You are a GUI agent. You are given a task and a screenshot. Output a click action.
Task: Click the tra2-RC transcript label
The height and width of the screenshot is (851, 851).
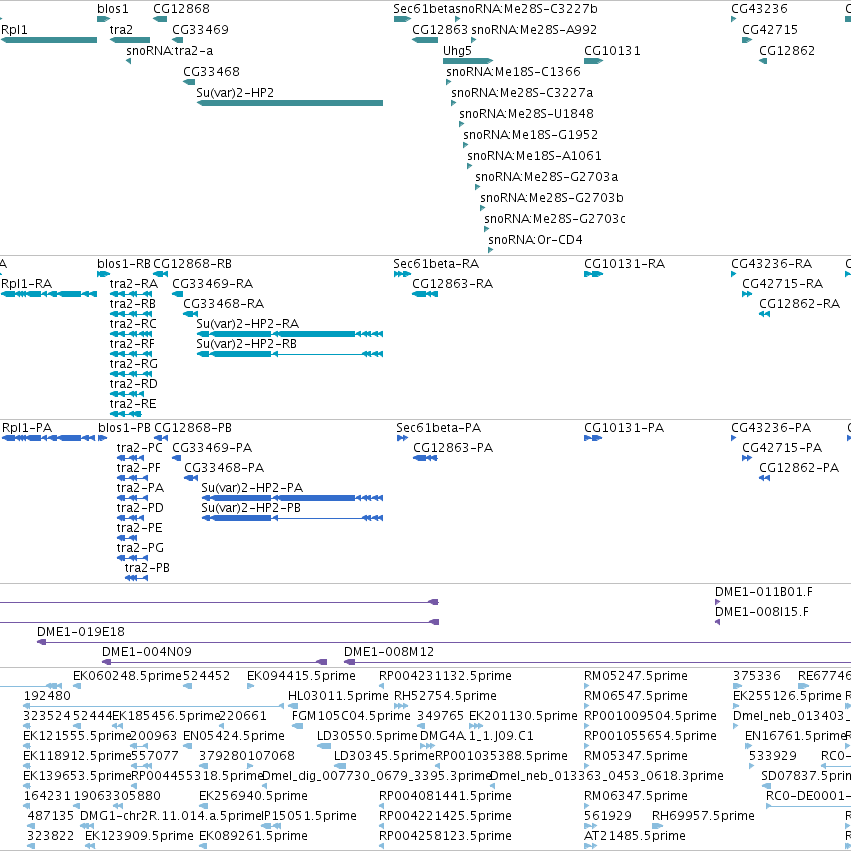(x=133, y=324)
